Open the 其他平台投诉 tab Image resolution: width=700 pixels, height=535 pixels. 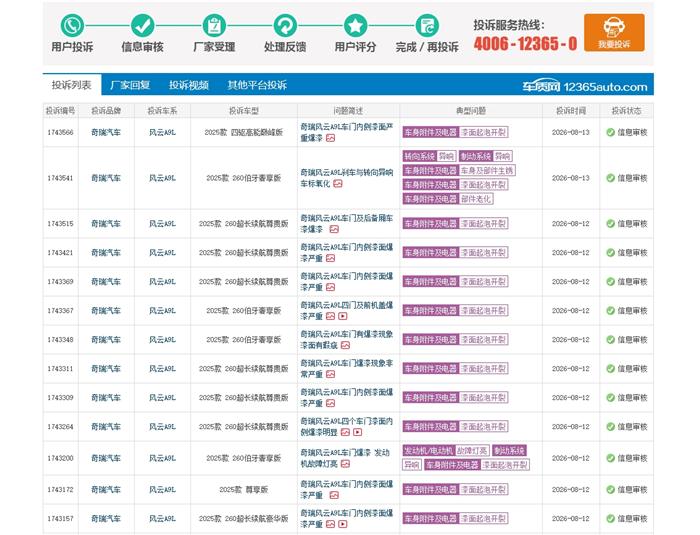[x=257, y=85]
